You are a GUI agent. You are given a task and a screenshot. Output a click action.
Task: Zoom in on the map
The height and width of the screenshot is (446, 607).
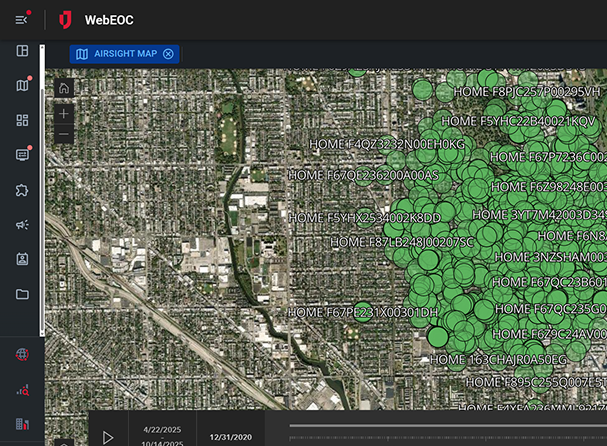pos(64,114)
